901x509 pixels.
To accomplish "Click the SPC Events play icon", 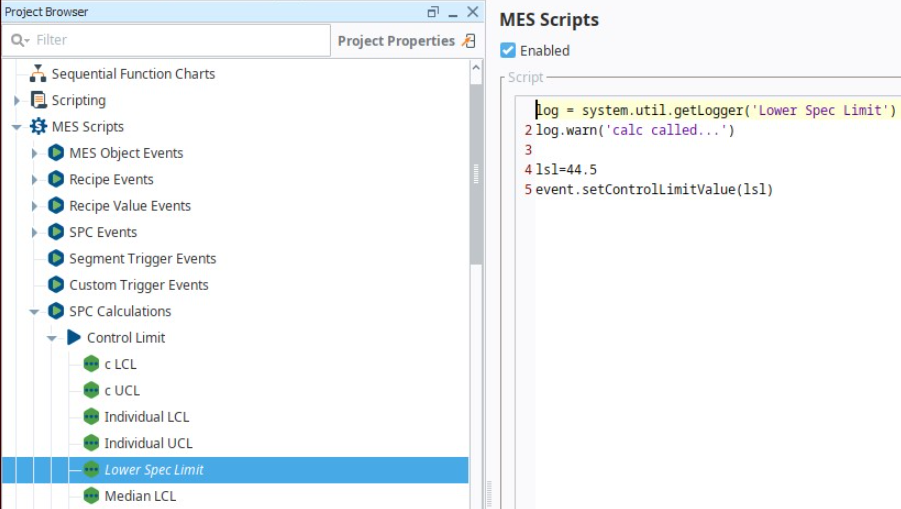I will pos(56,232).
